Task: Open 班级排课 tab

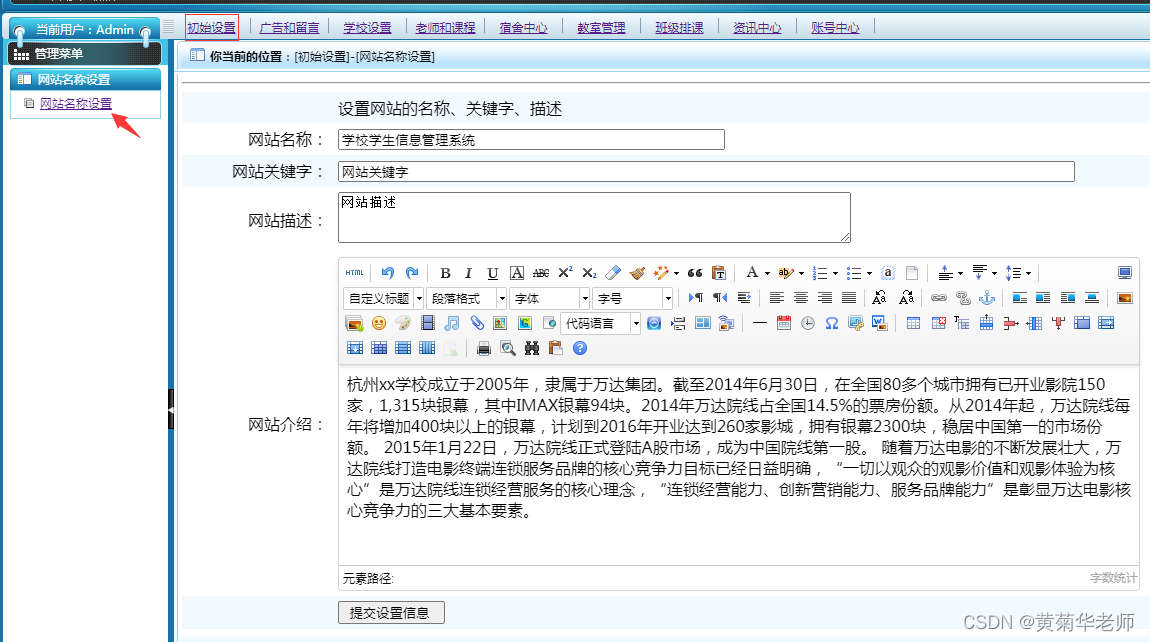Action: click(x=679, y=28)
